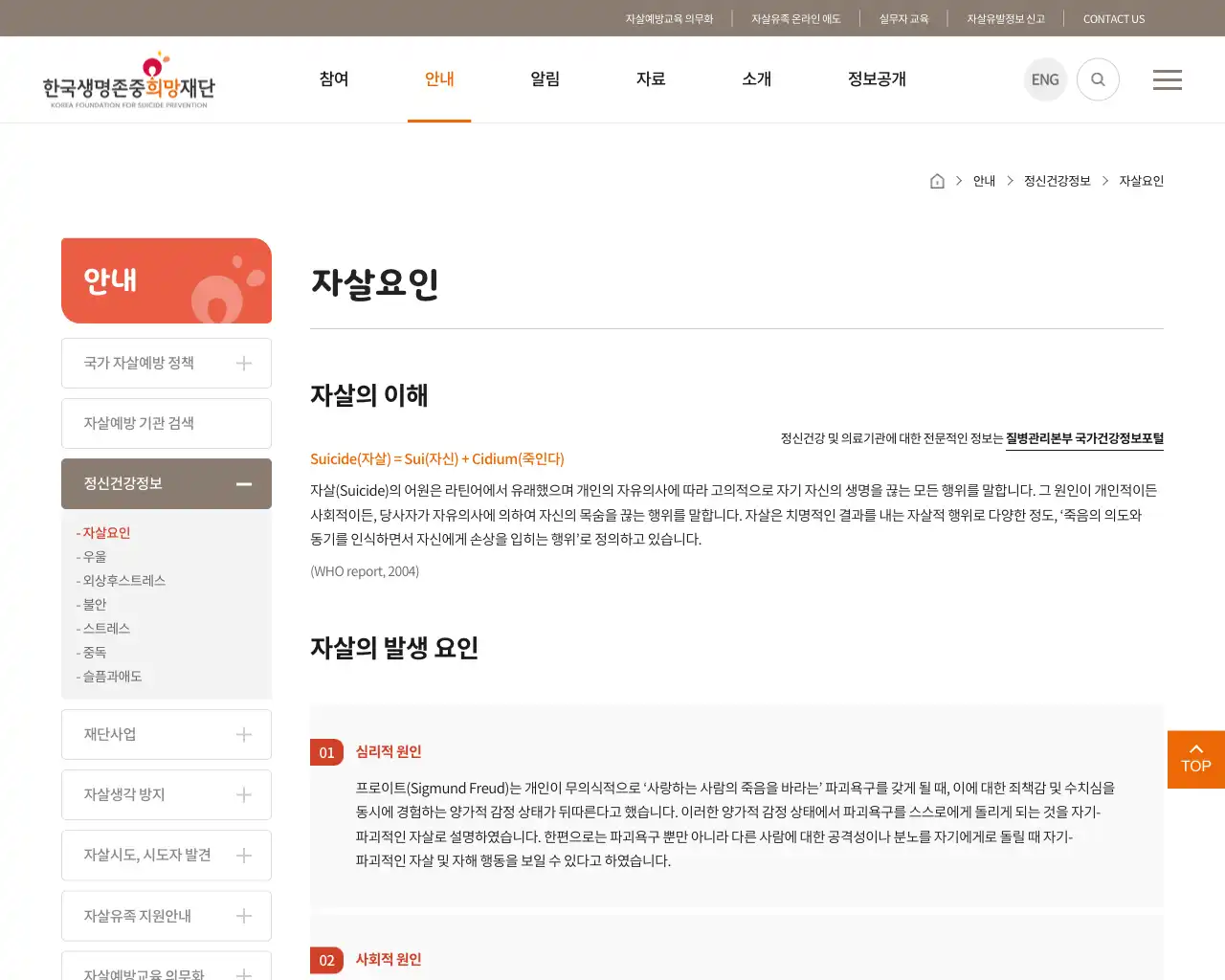The width and height of the screenshot is (1225, 980).
Task: Open 질병관리본부 국가건강정보포털 link
Action: point(1084,438)
